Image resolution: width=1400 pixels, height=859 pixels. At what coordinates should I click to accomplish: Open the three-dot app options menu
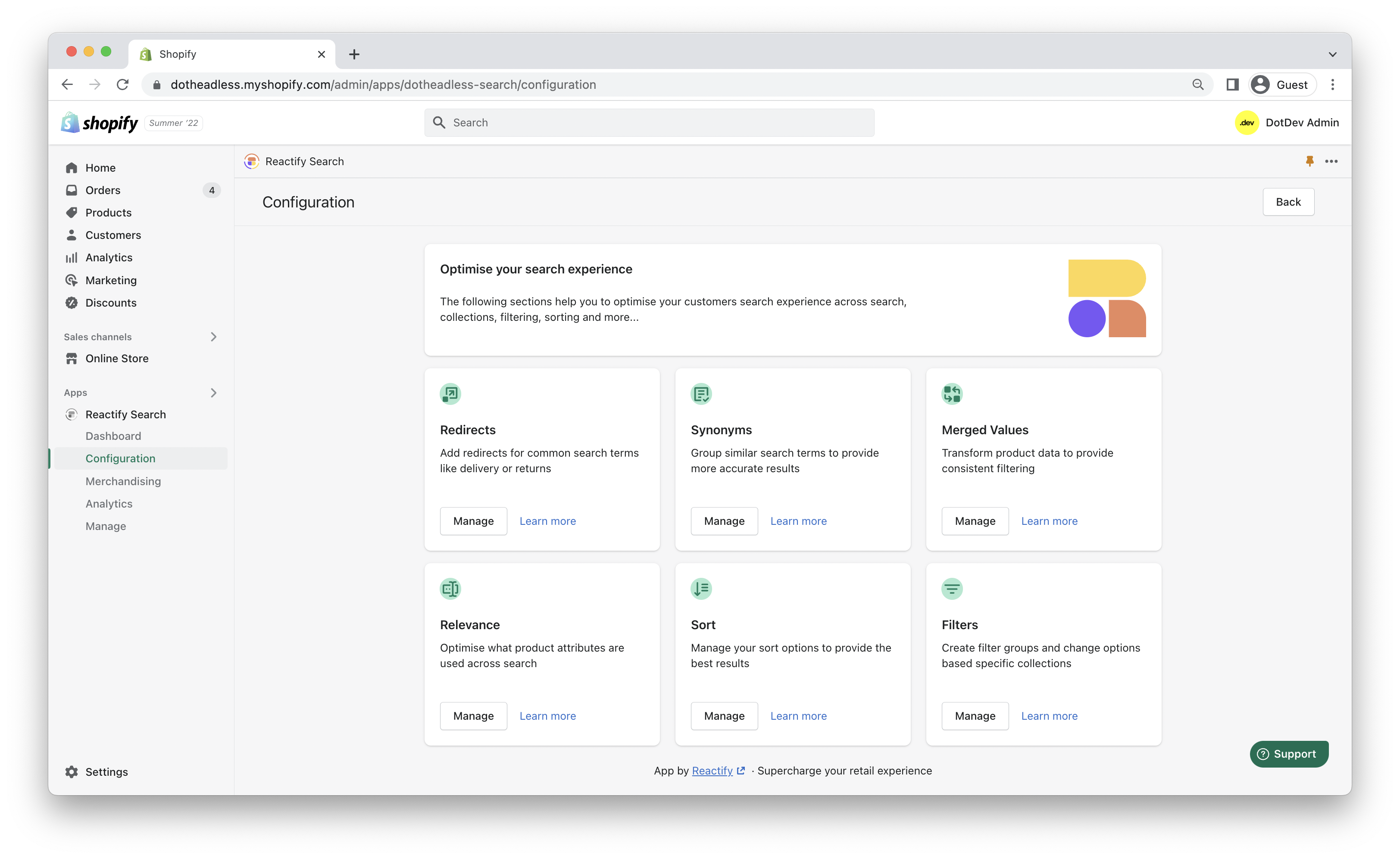click(1331, 161)
